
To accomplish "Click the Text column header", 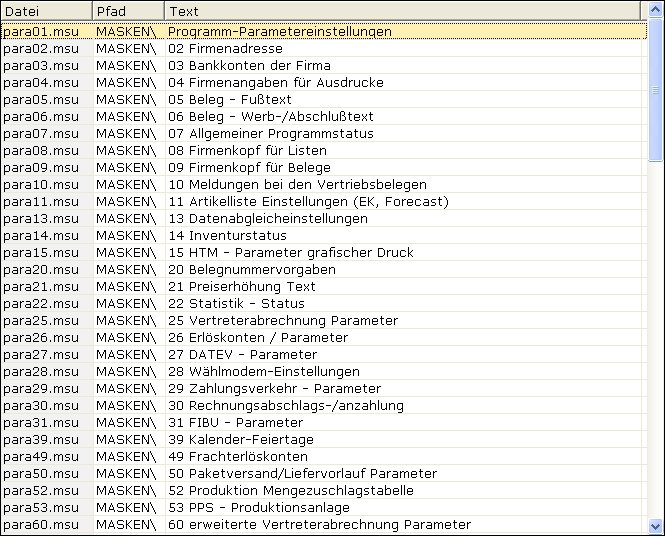I will click(400, 11).
